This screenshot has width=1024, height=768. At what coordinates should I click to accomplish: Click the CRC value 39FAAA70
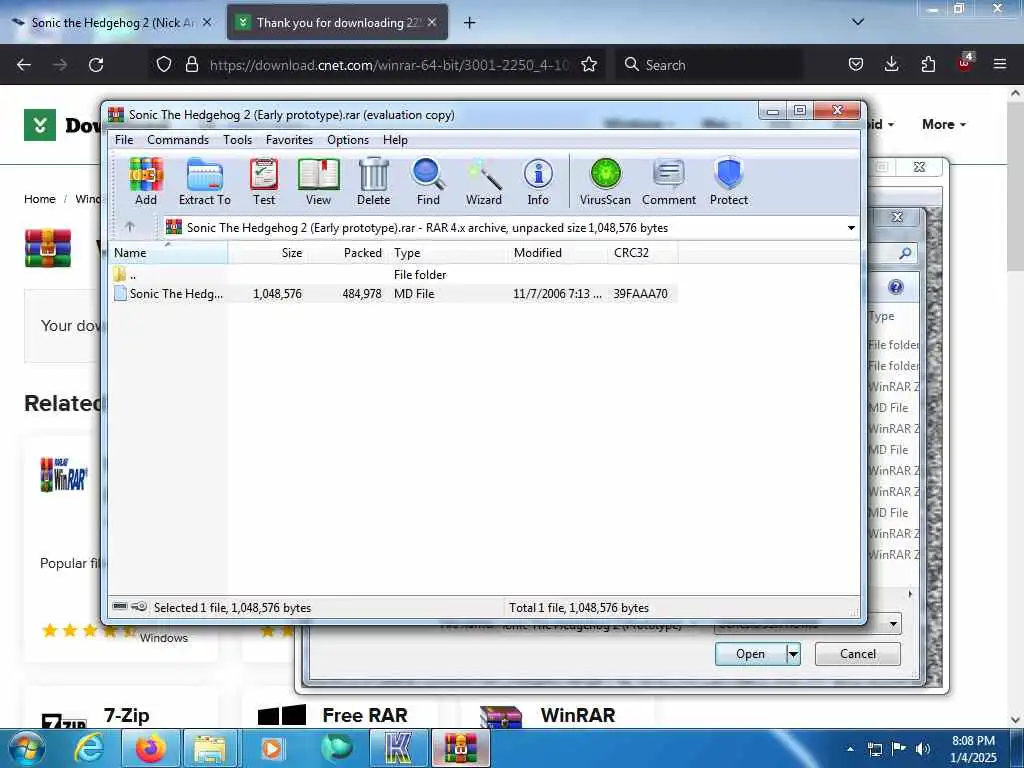(x=641, y=294)
